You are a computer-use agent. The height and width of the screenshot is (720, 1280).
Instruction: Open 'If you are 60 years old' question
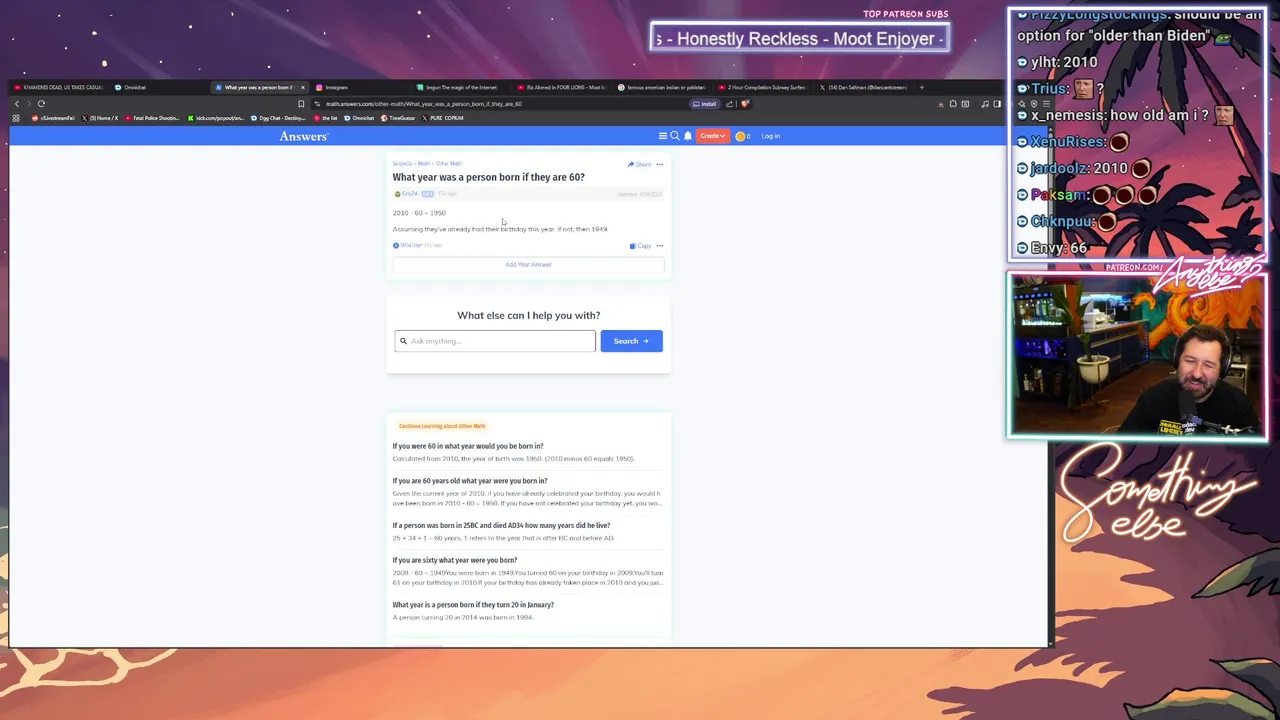(x=470, y=481)
